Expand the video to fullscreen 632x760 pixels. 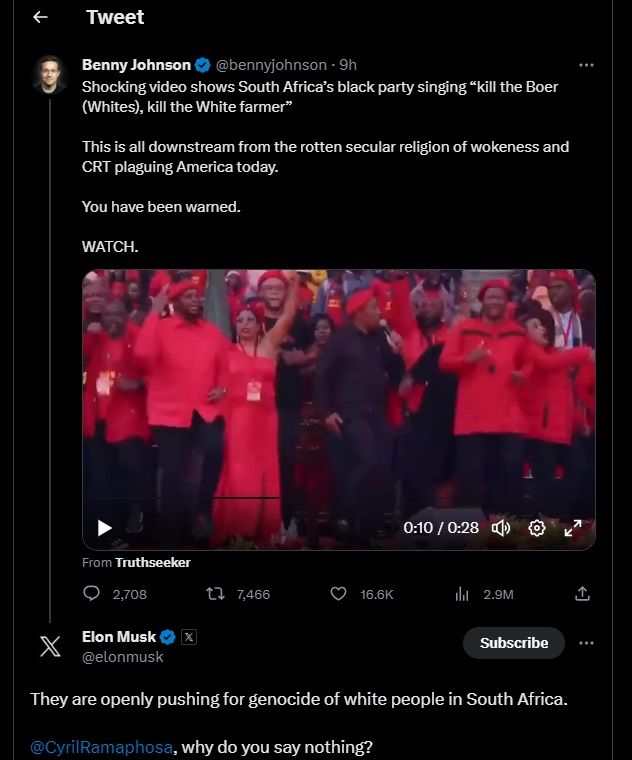coord(573,528)
